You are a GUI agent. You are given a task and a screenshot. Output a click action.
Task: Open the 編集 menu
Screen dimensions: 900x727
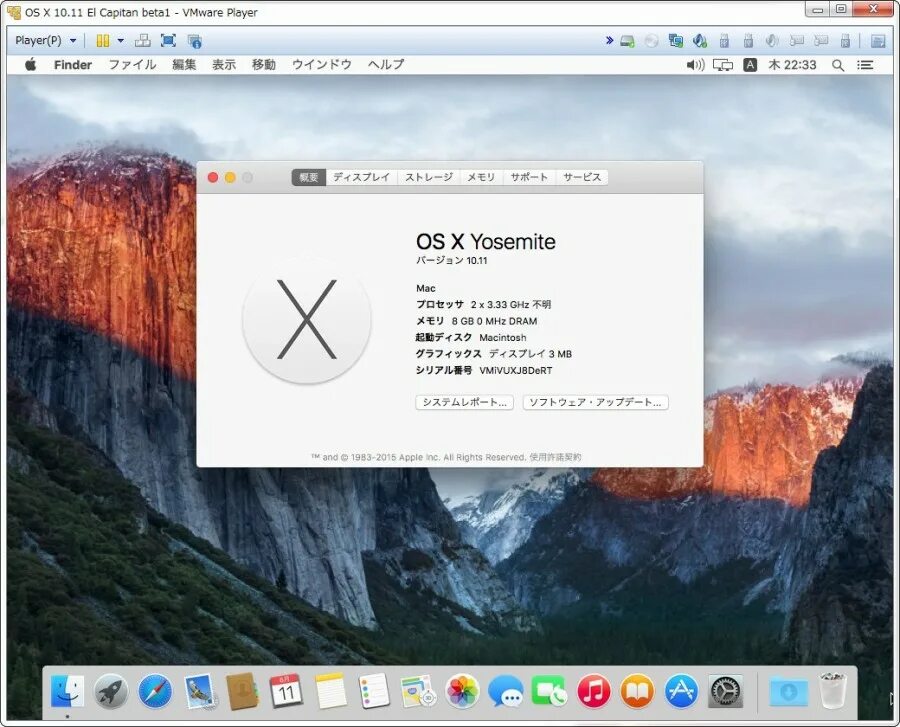point(184,65)
